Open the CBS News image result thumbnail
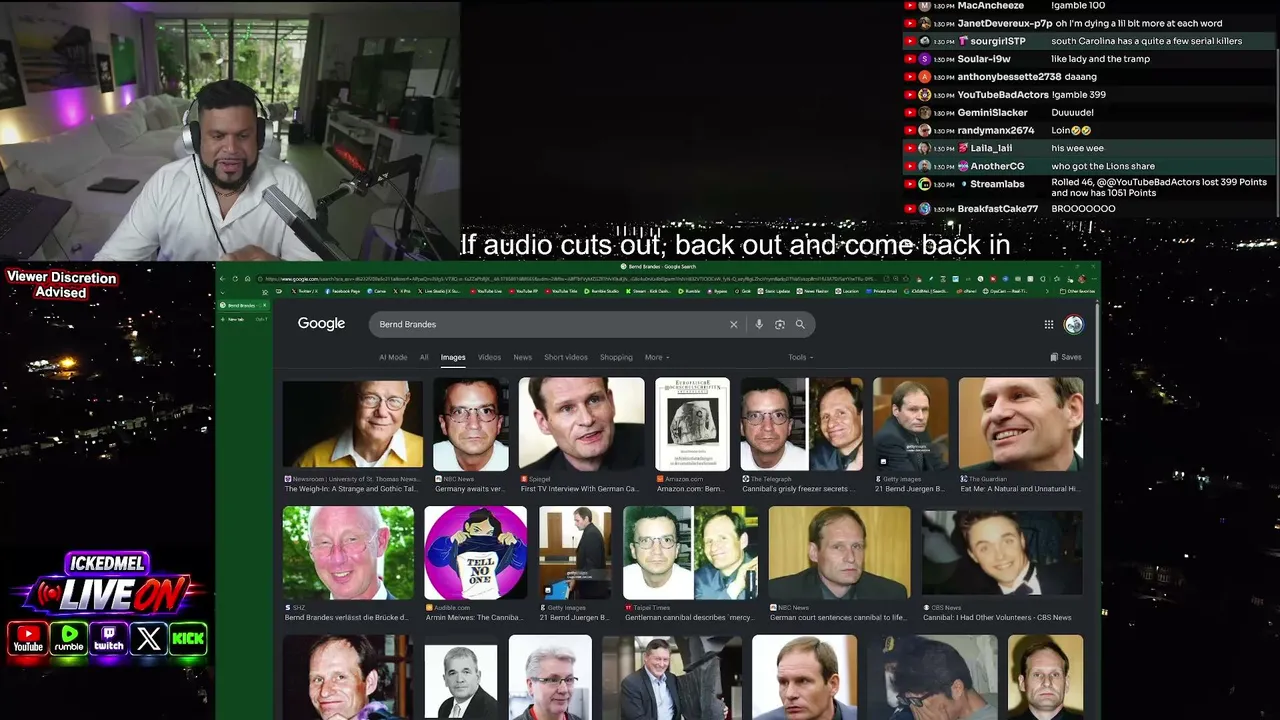 pos(1002,553)
